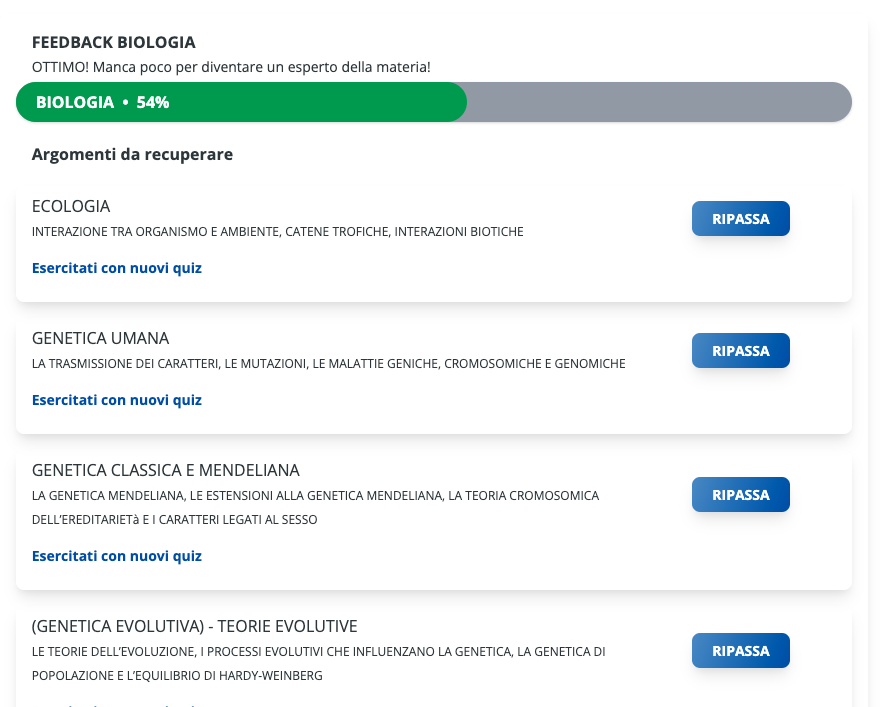Image resolution: width=894 pixels, height=707 pixels.
Task: Click Teorie Evolutive description mentioning Hardy-Weinberg
Action: (318, 664)
